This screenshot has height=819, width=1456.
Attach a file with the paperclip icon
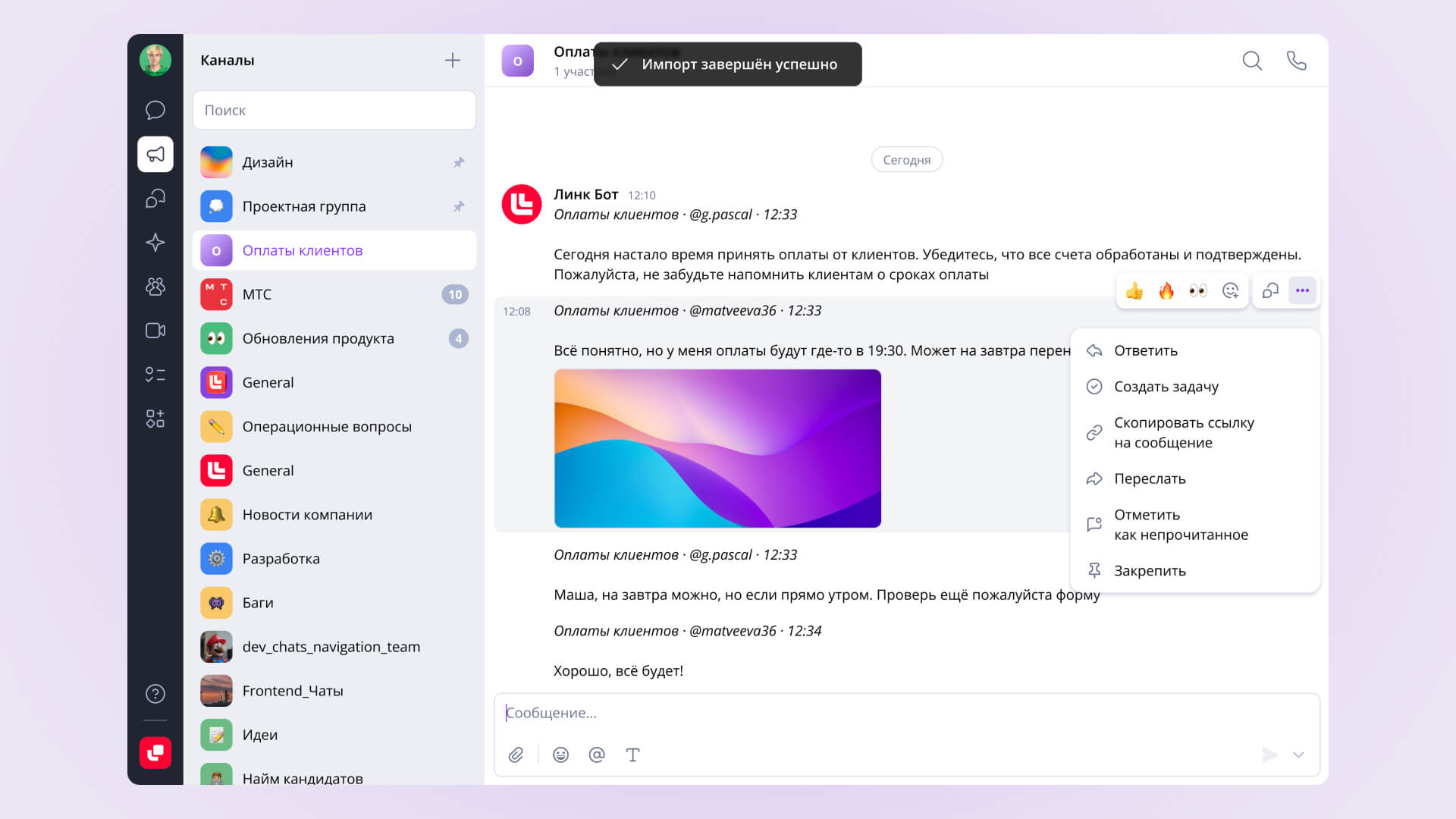516,755
